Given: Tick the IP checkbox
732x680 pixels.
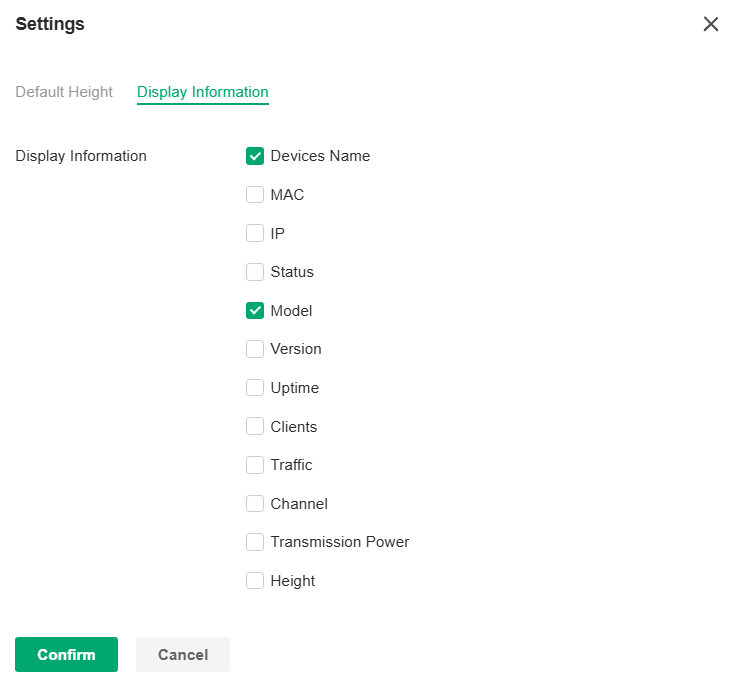Looking at the screenshot, I should 255,233.
